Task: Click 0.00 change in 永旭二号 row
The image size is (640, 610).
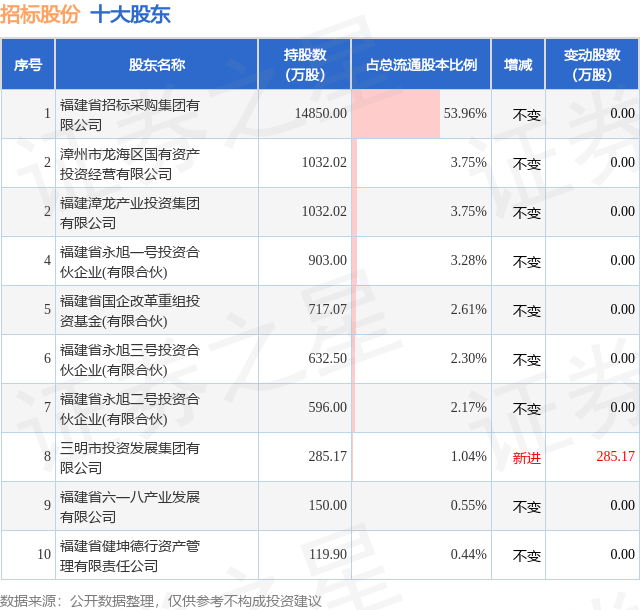Action: (x=622, y=407)
